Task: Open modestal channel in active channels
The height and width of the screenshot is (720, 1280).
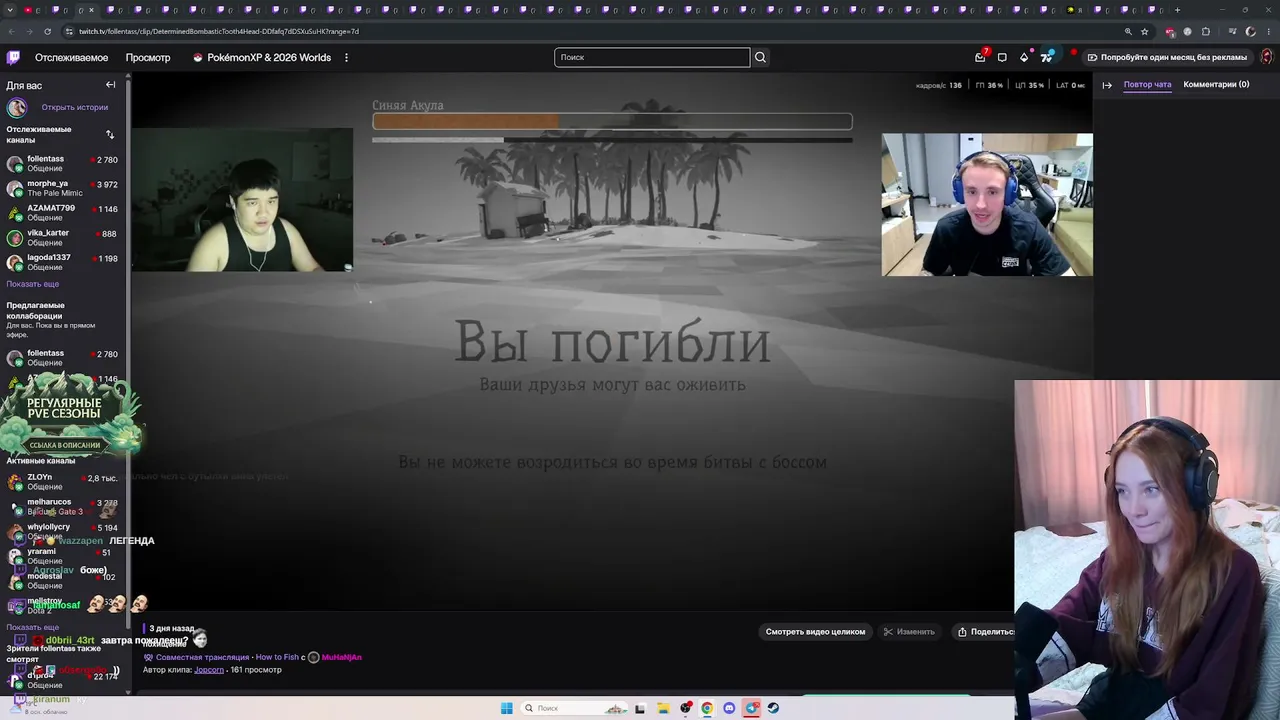Action: coord(62,580)
